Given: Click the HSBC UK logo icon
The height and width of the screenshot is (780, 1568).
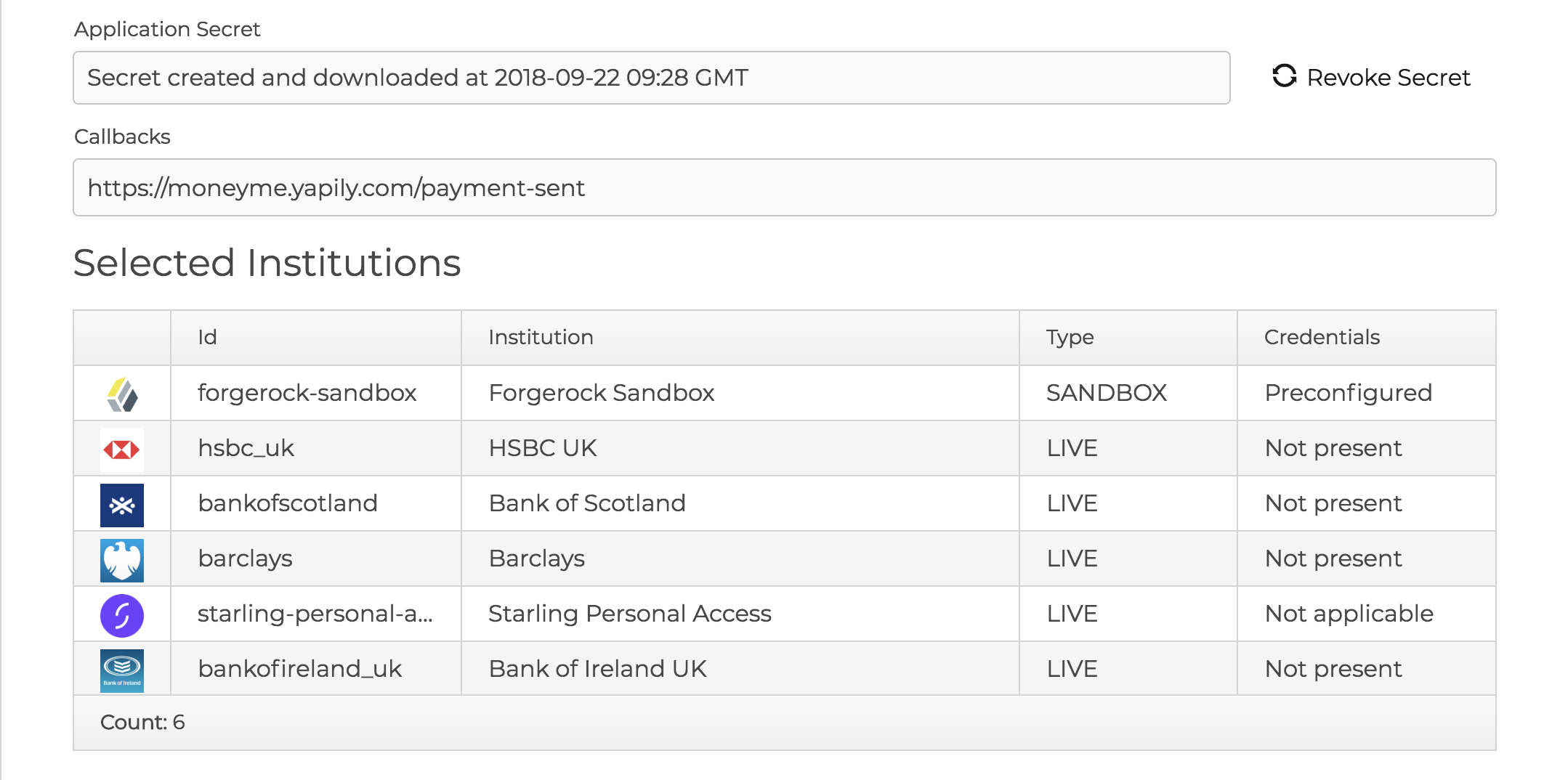Looking at the screenshot, I should point(122,450).
